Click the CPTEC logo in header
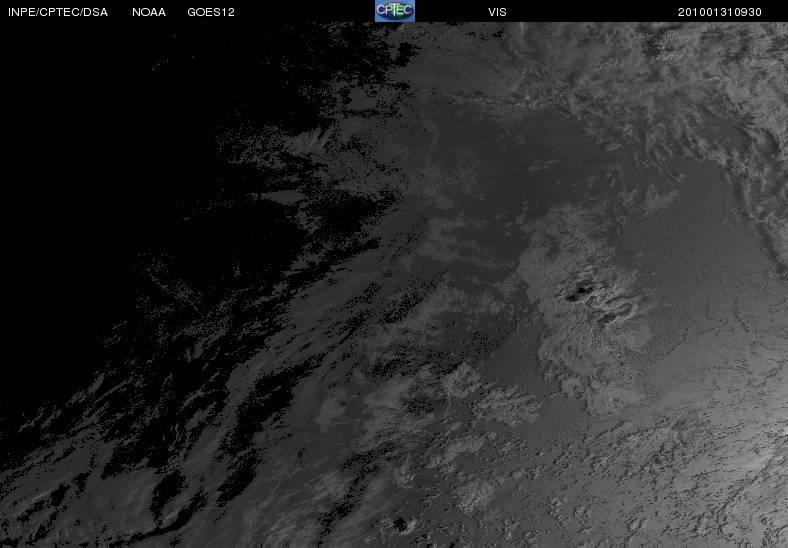Screen dimensions: 788x548 pos(395,11)
